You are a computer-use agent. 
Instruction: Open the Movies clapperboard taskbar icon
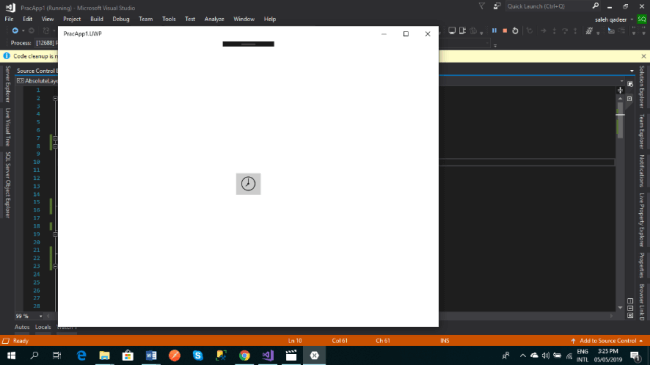(291, 355)
